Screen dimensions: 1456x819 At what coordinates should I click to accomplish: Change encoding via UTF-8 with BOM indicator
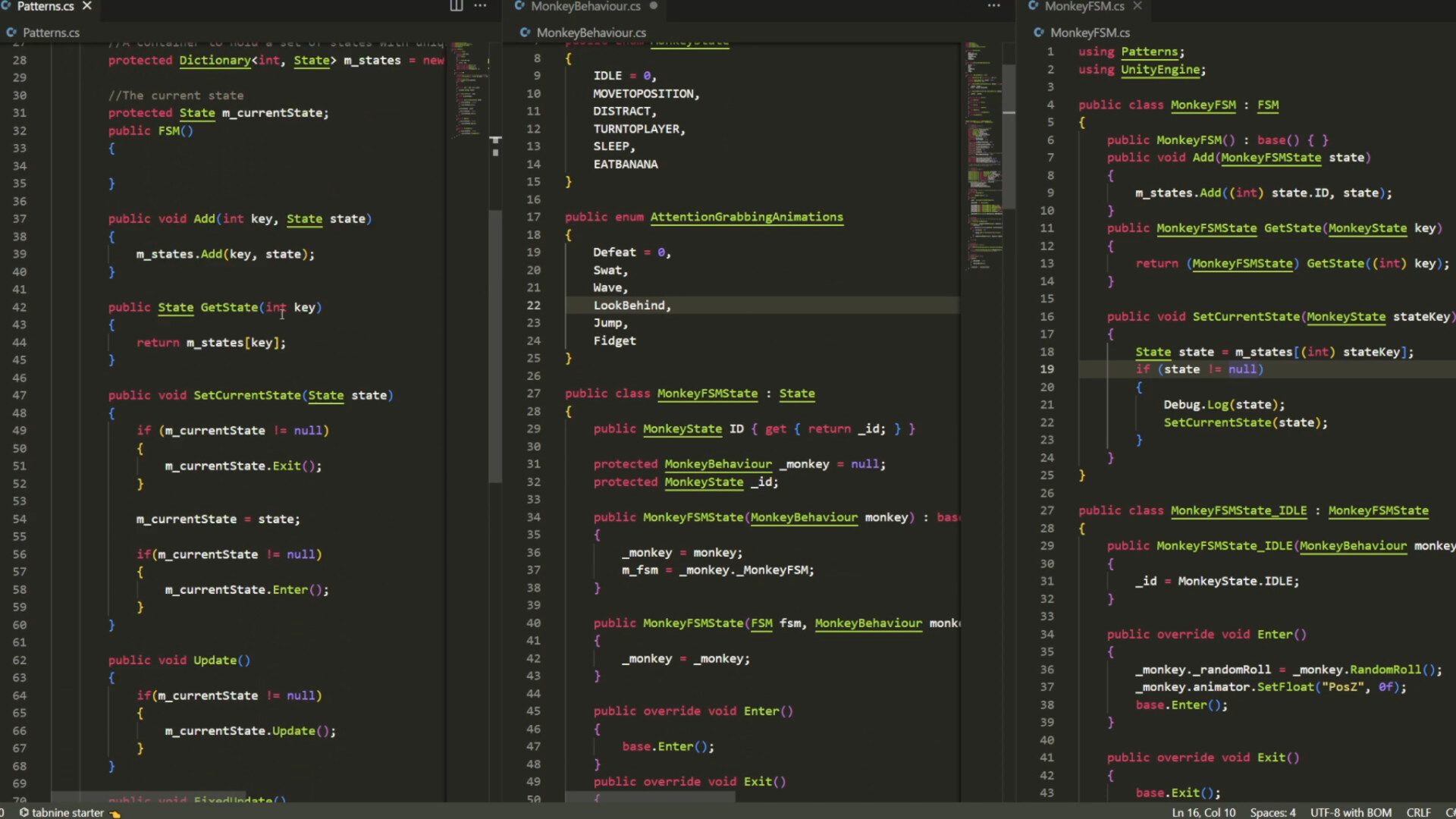click(x=1351, y=812)
